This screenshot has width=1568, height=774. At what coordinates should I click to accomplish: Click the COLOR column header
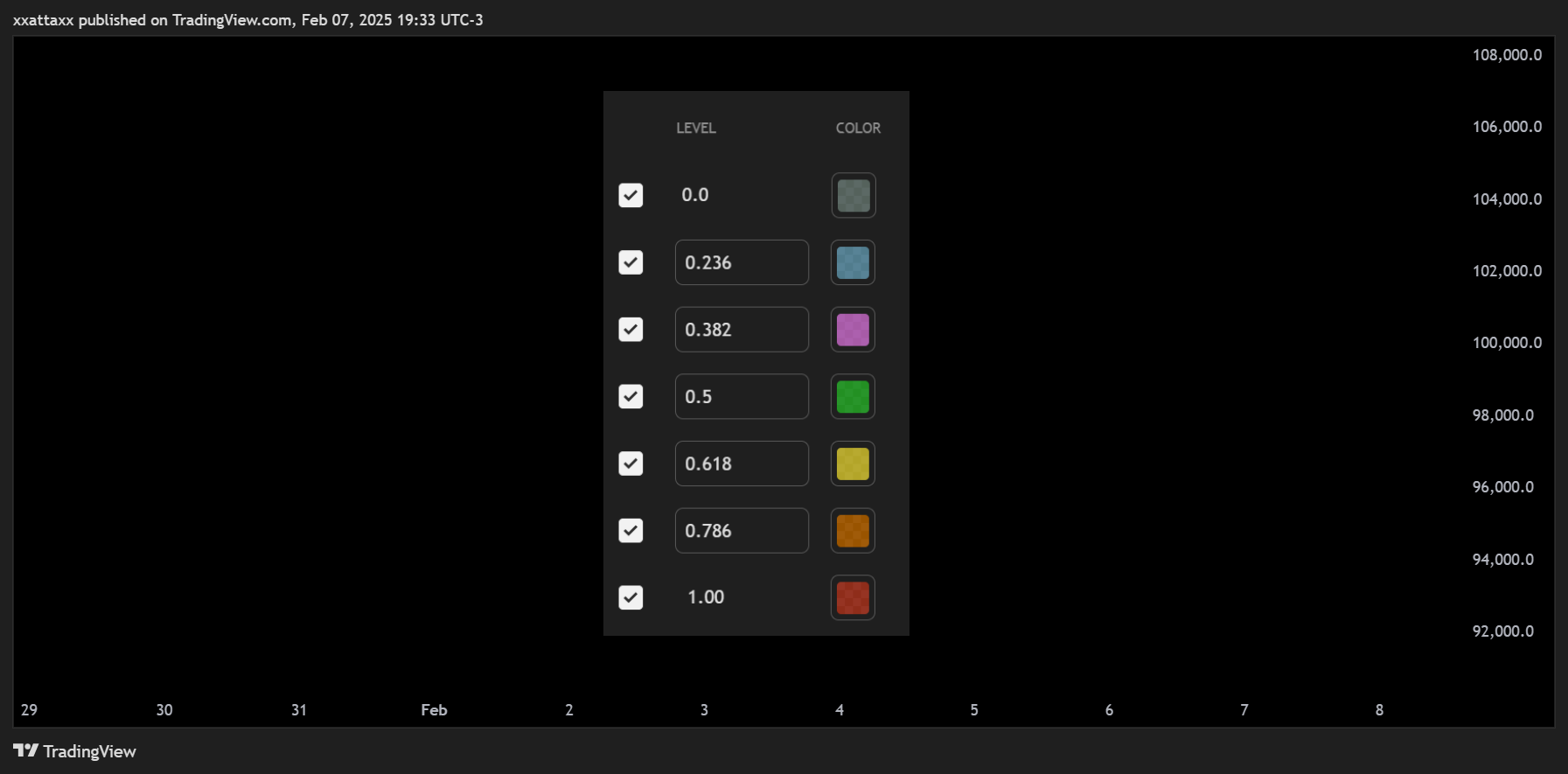pos(858,128)
